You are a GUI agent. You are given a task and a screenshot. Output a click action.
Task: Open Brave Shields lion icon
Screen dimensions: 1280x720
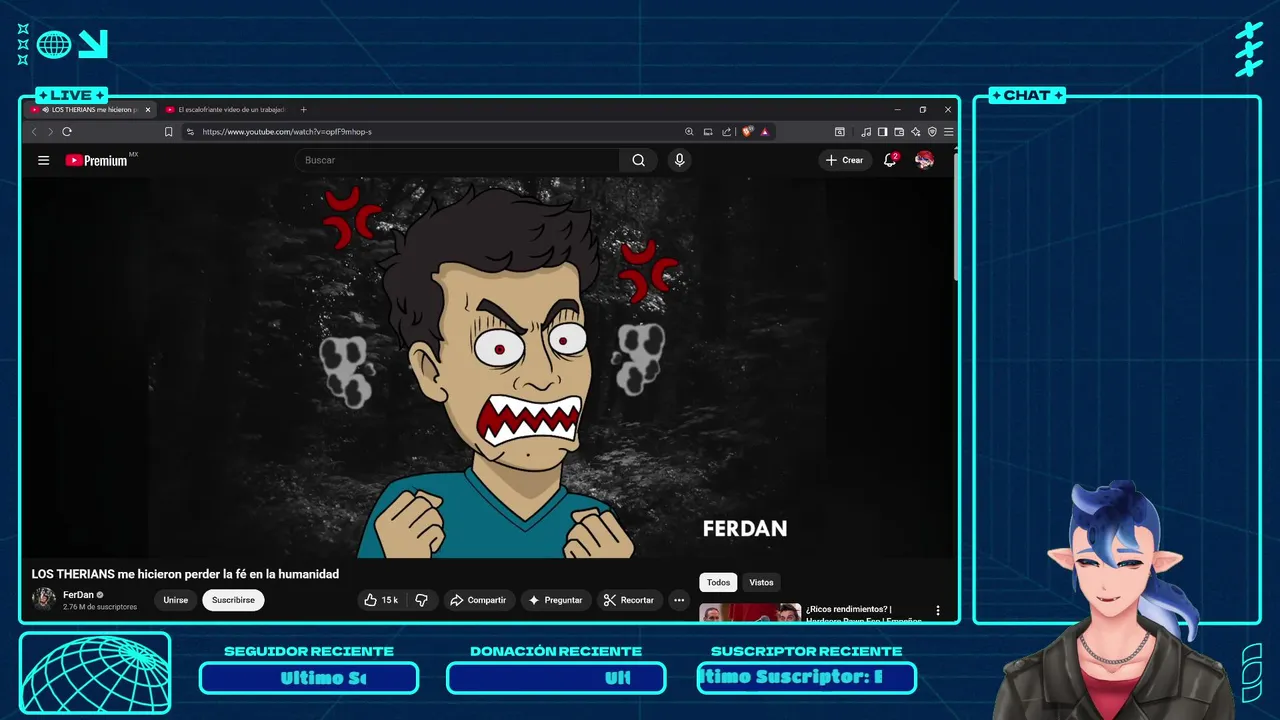(x=747, y=131)
